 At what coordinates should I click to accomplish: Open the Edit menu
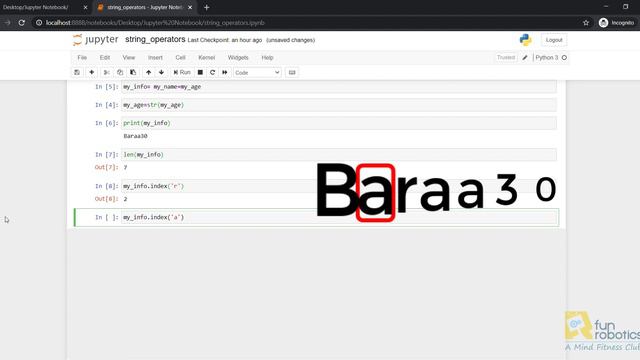coord(105,58)
